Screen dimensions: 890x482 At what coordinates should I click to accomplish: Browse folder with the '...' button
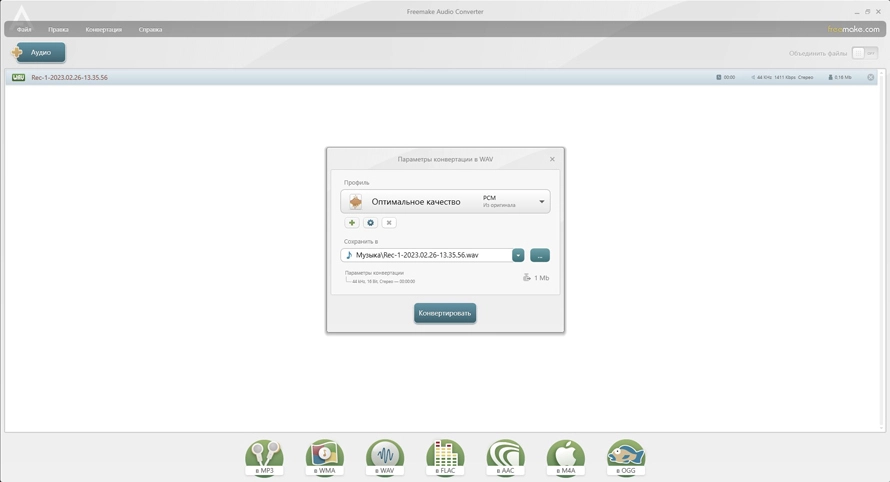tap(540, 255)
